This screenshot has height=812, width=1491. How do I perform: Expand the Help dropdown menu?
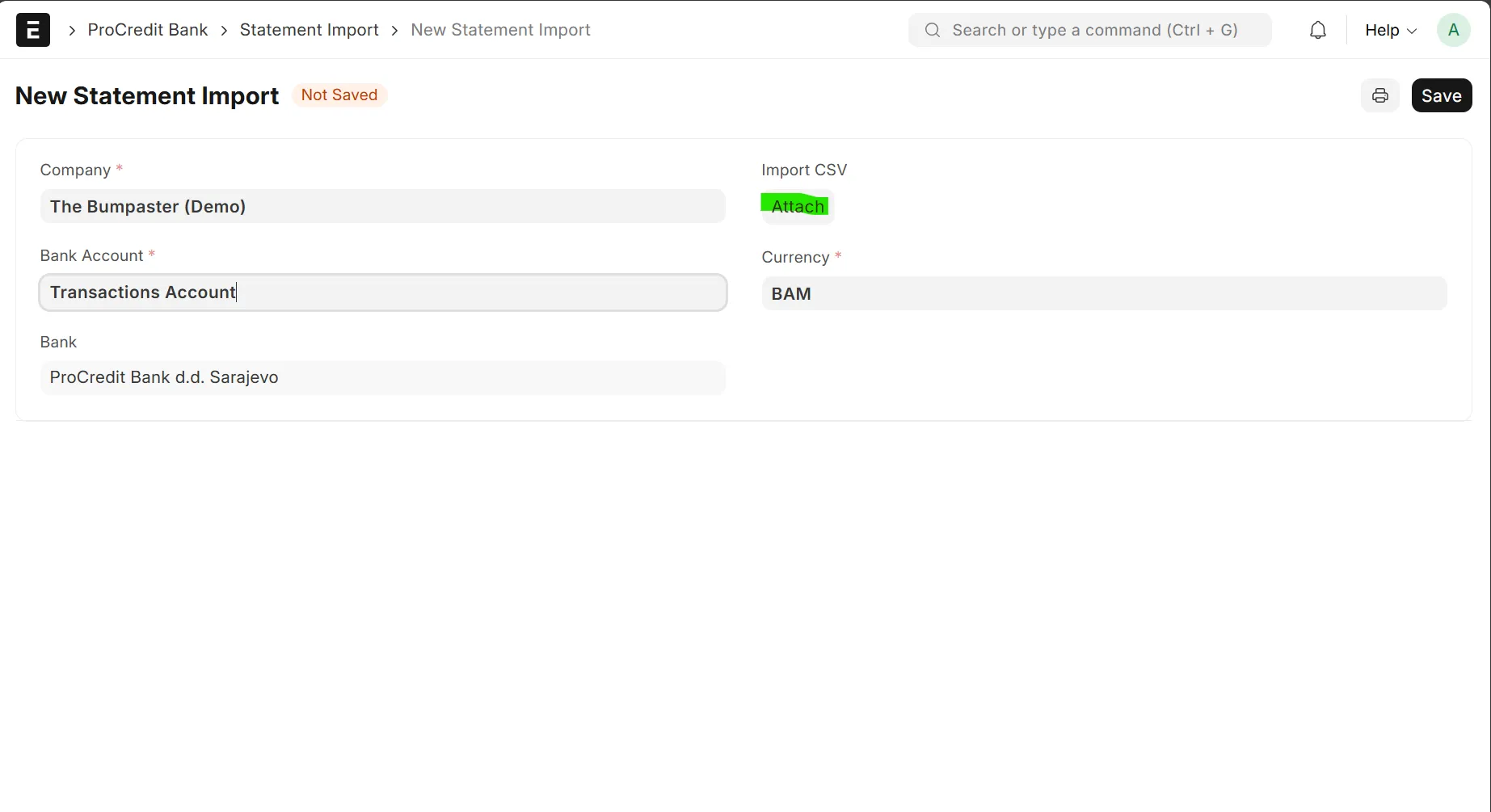tap(1391, 30)
